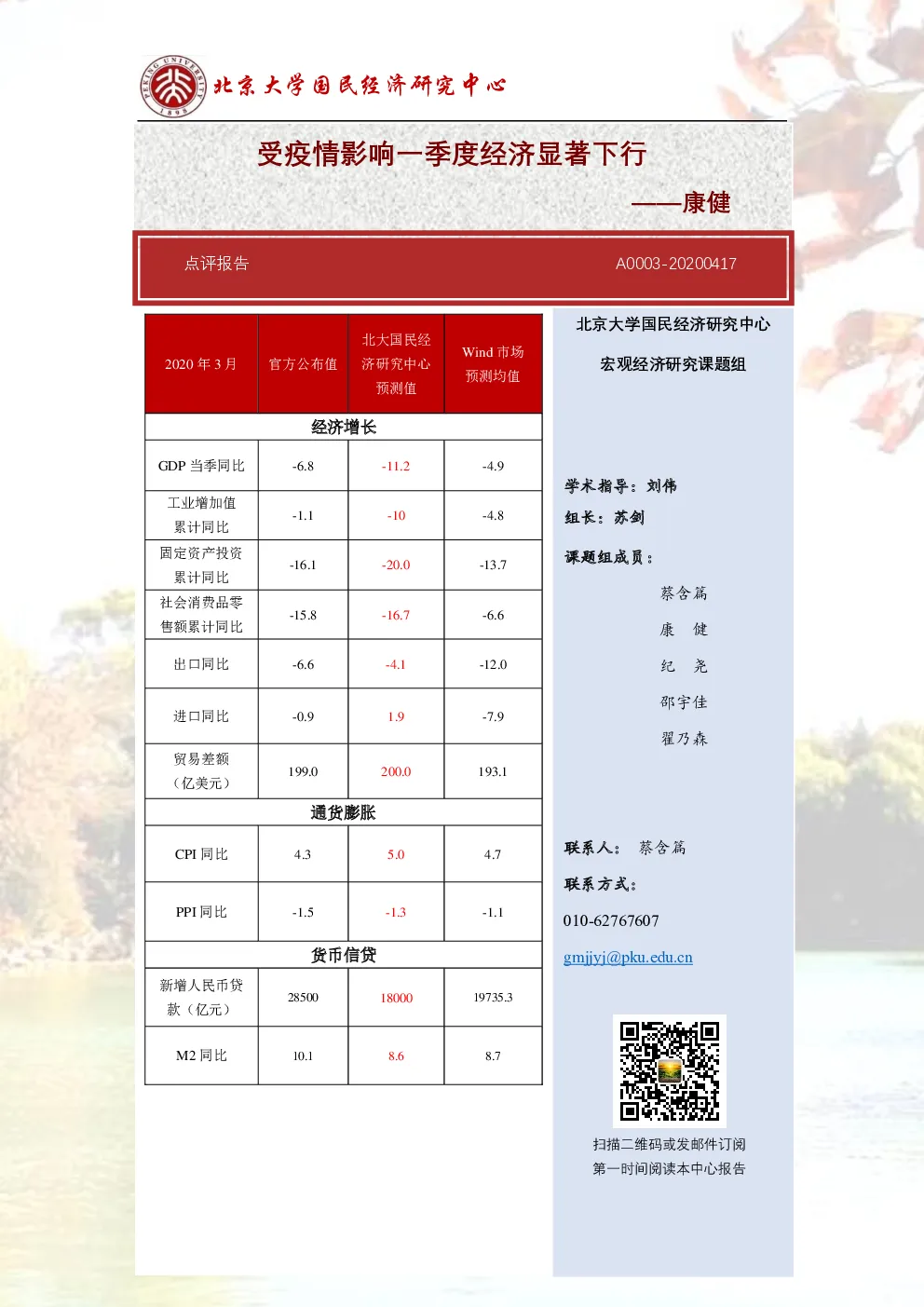The width and height of the screenshot is (924, 1307).
Task: Select the red import forecast 1.9
Action: (x=396, y=716)
